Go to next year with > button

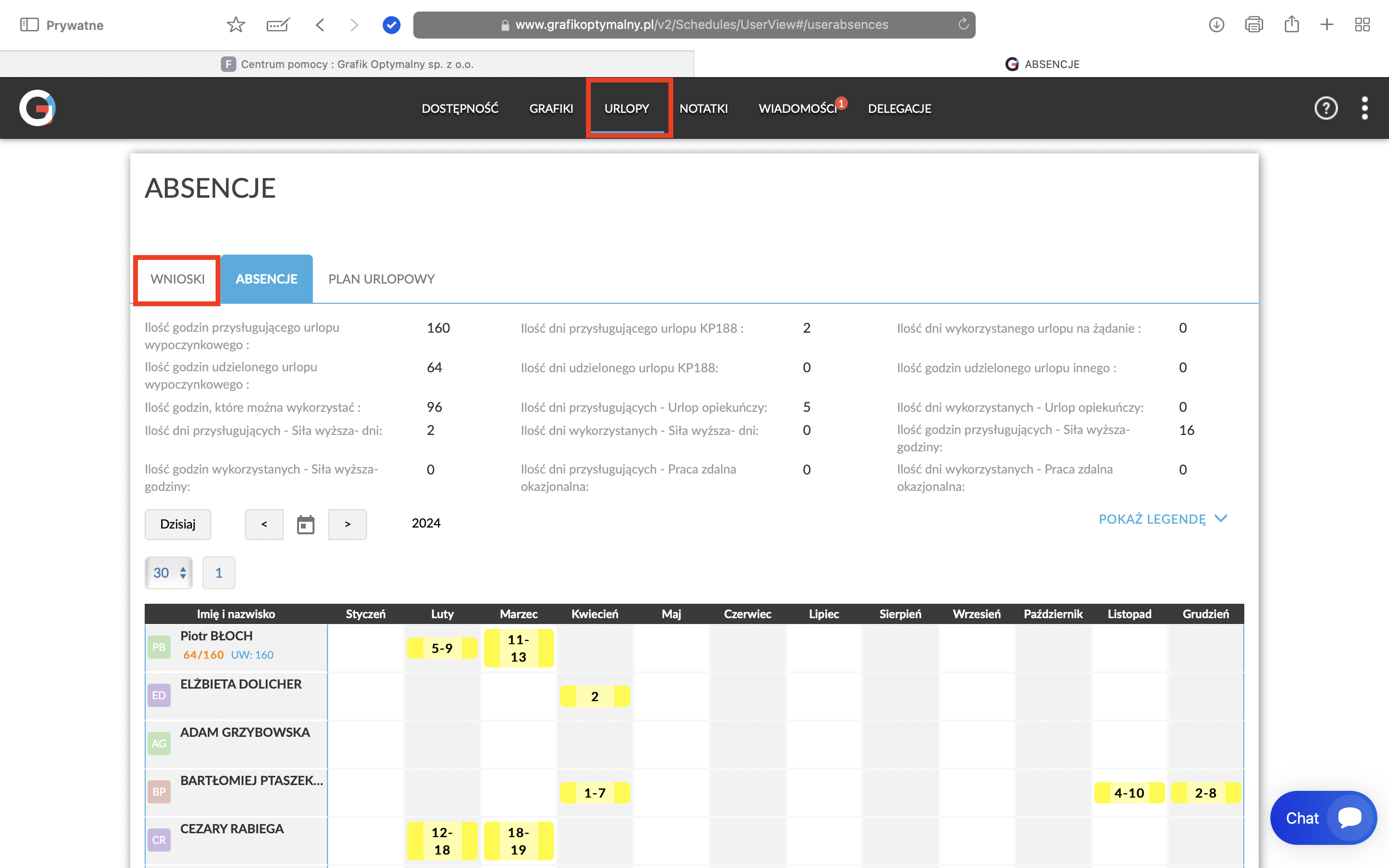coord(347,524)
